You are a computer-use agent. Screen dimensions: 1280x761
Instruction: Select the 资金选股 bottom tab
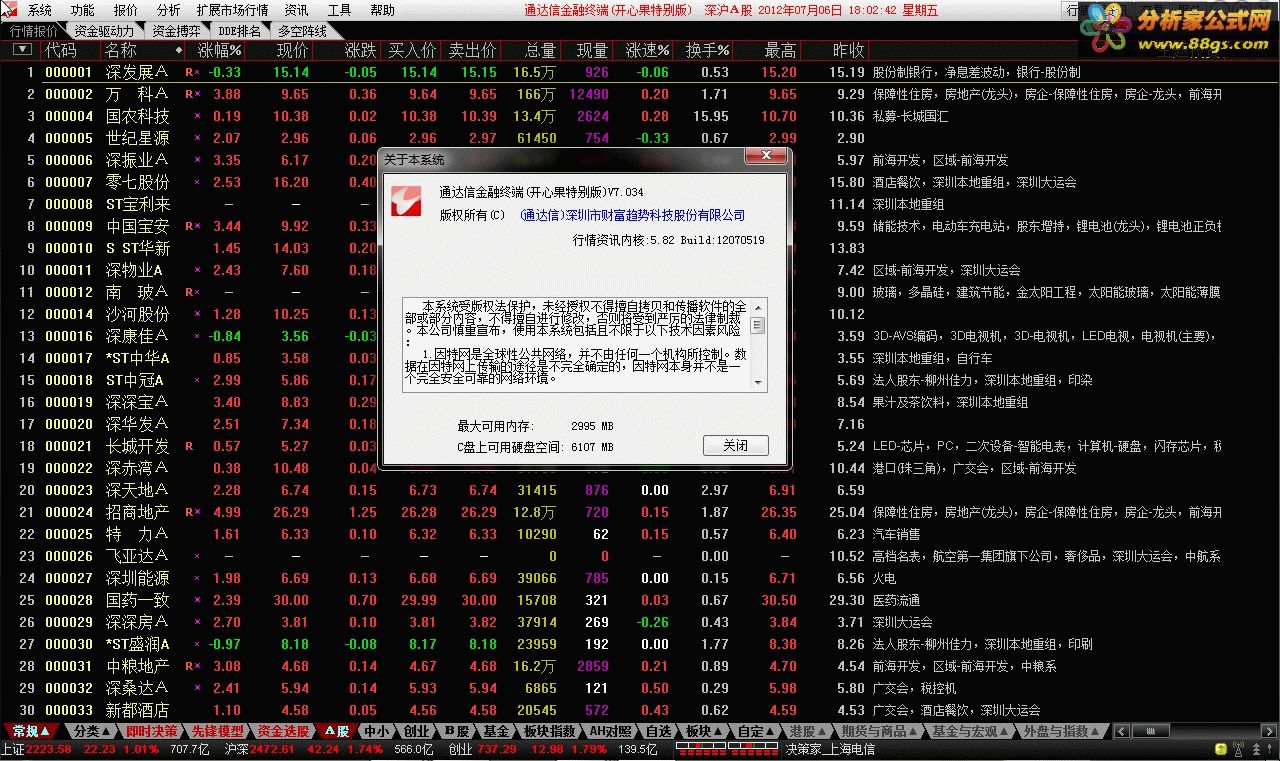(x=283, y=731)
